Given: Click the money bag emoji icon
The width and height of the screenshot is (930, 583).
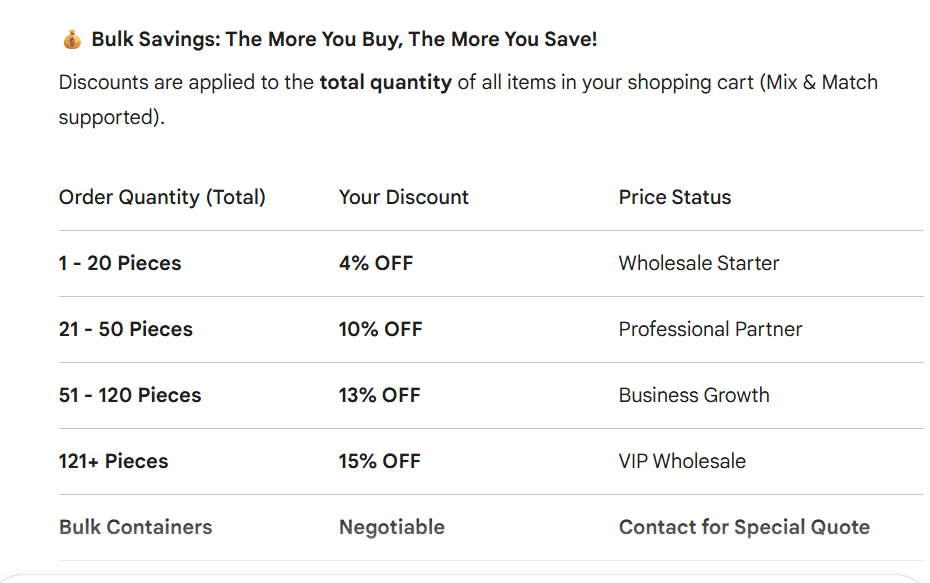Looking at the screenshot, I should pyautogui.click(x=71, y=40).
